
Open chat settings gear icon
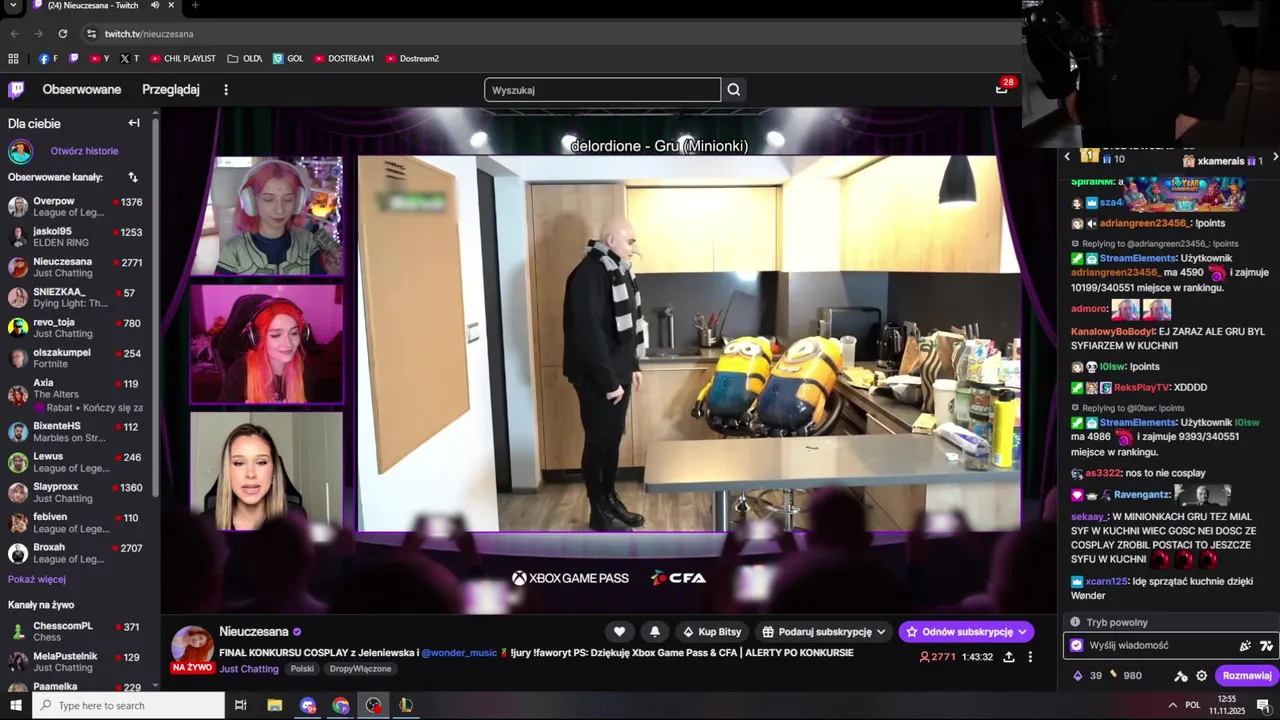1202,676
